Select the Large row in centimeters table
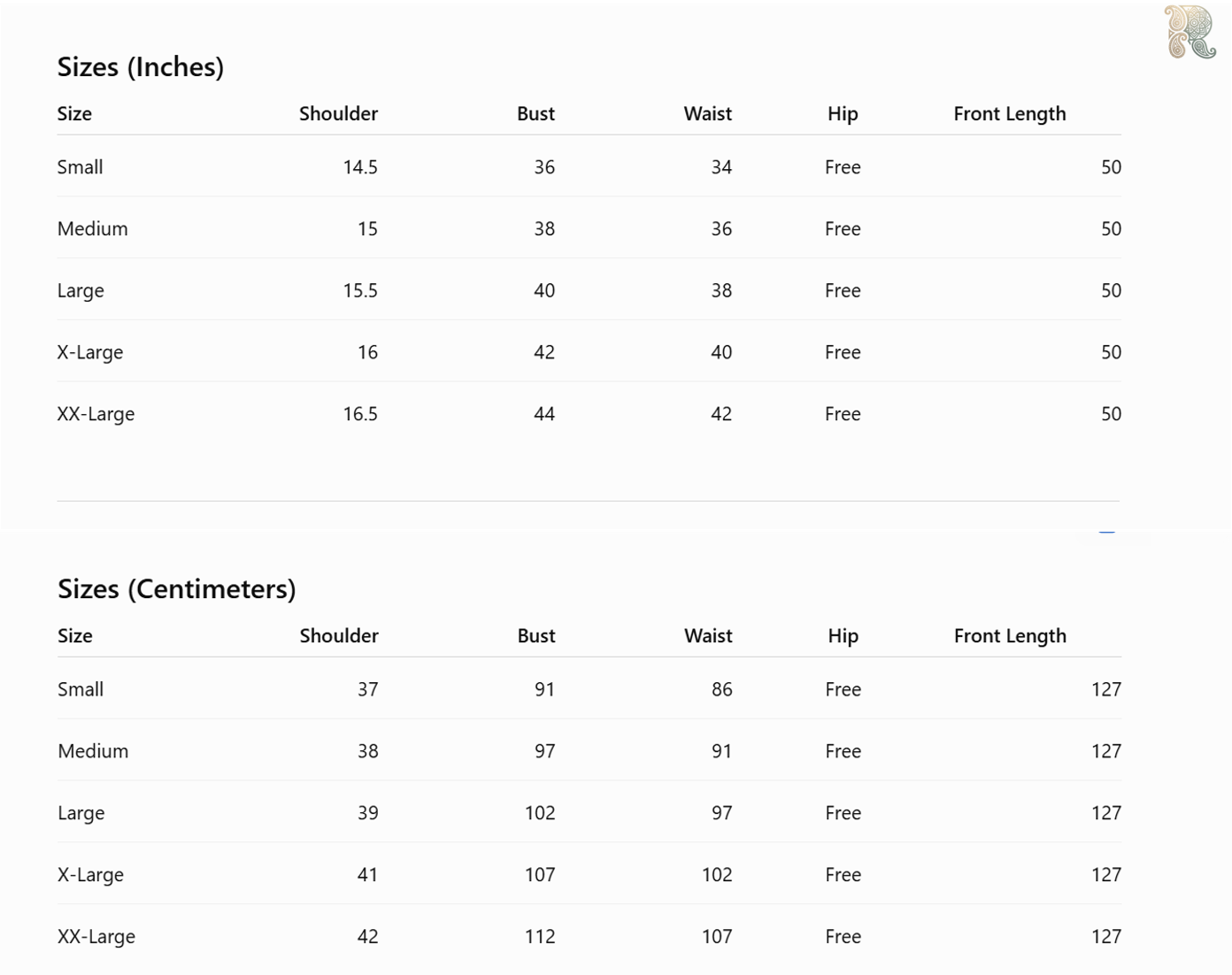The width and height of the screenshot is (1232, 975). [589, 813]
